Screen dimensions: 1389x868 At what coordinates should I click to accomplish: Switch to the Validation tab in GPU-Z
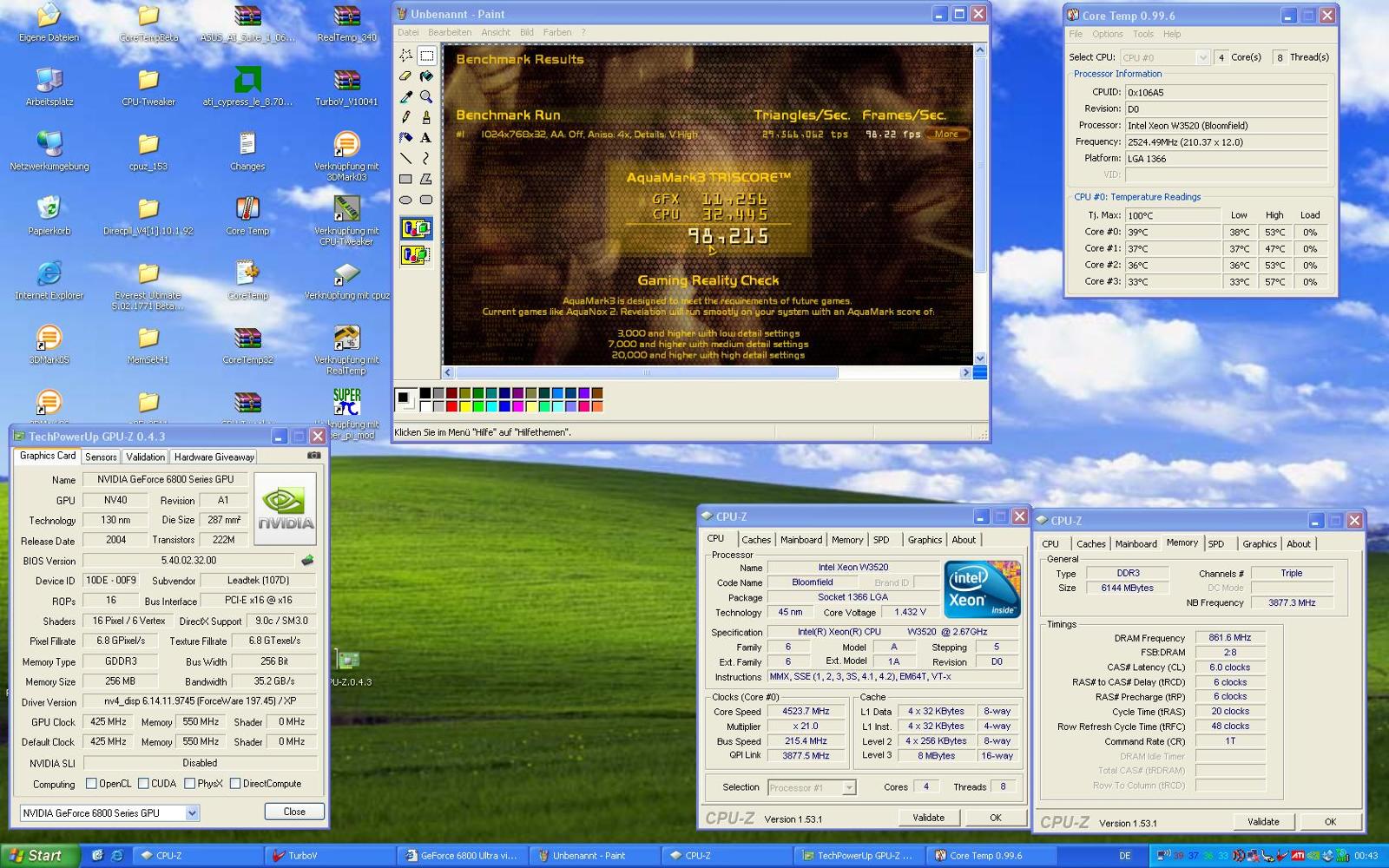click(x=145, y=457)
